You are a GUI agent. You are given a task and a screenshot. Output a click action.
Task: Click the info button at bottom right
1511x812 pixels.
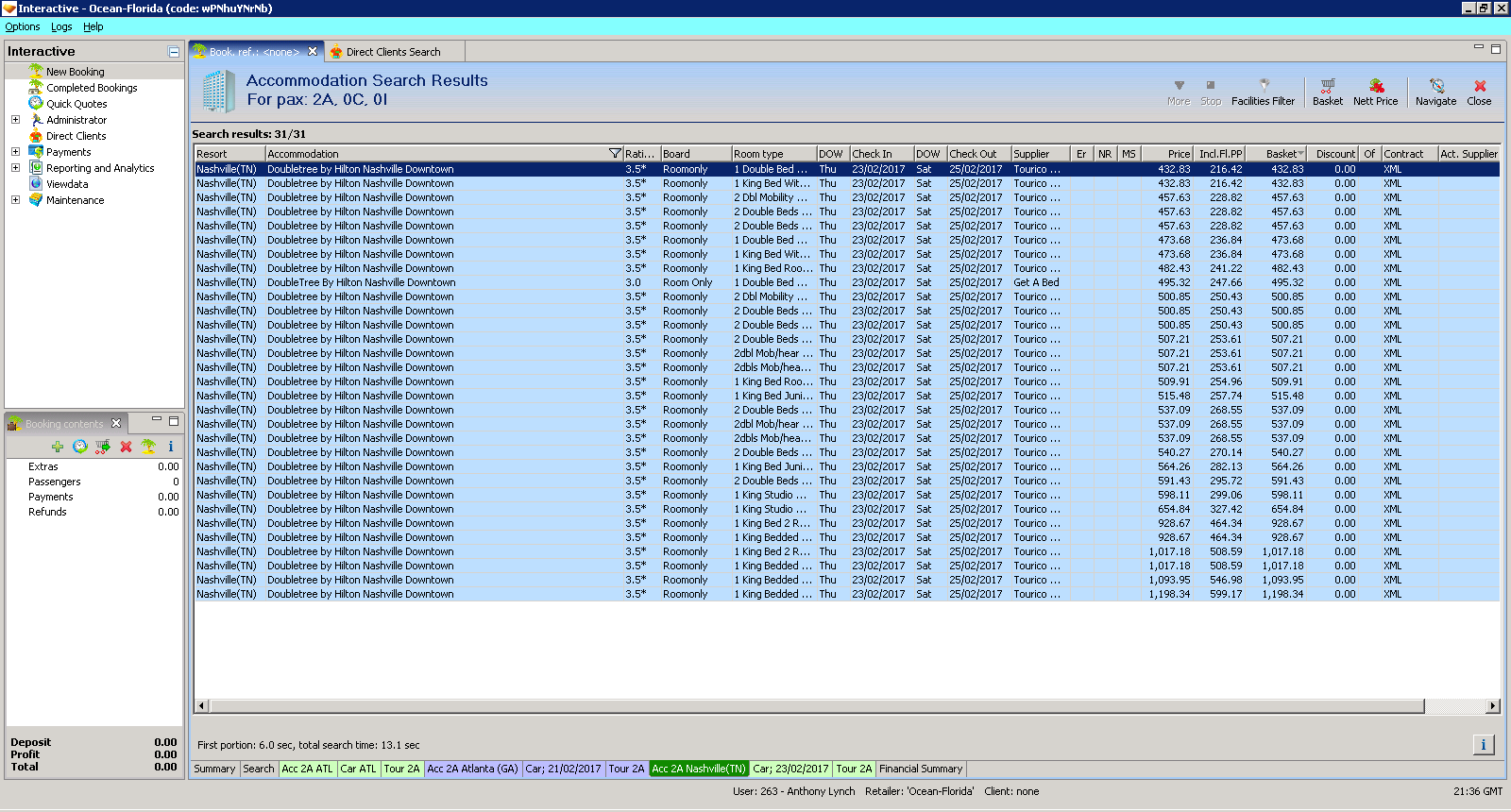point(1483,745)
